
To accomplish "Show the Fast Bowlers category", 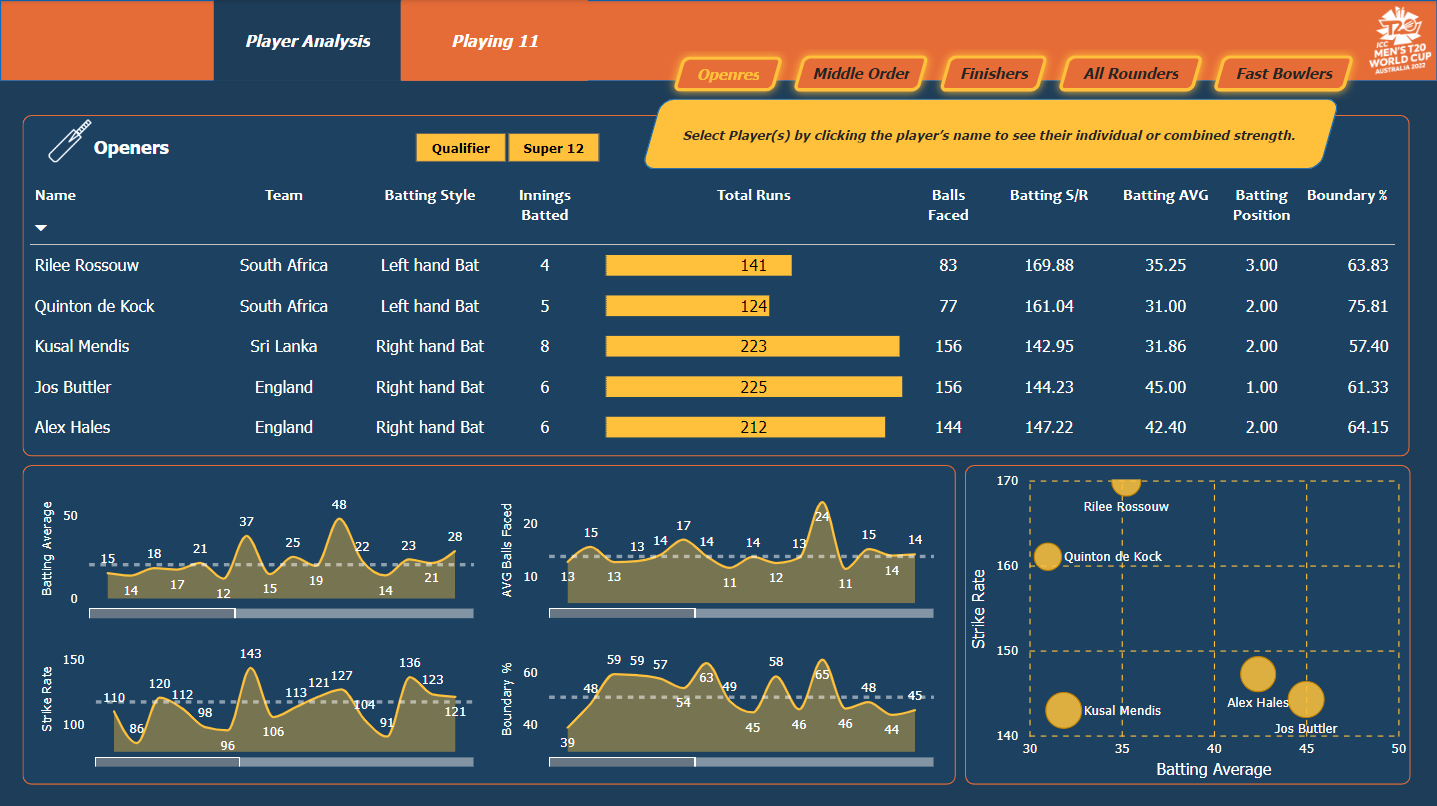I will click(1282, 73).
